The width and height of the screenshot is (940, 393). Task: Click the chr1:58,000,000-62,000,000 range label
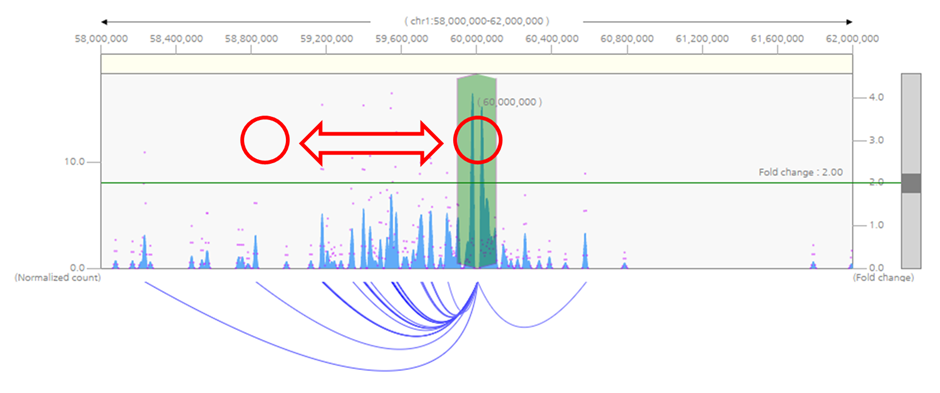point(477,21)
